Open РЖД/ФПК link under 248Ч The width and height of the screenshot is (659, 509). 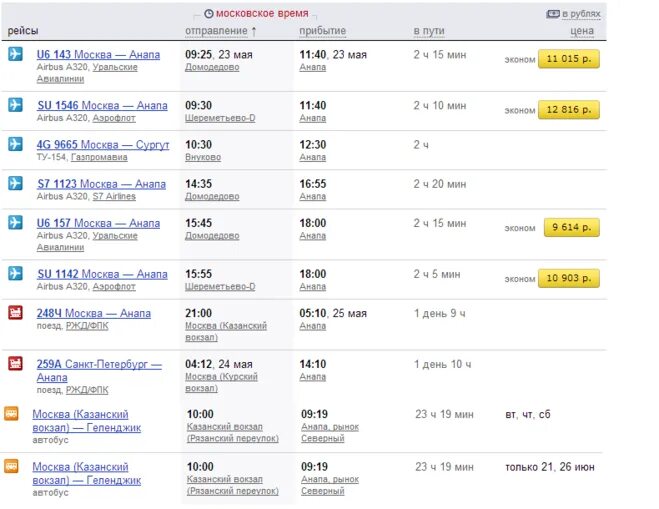(x=87, y=326)
